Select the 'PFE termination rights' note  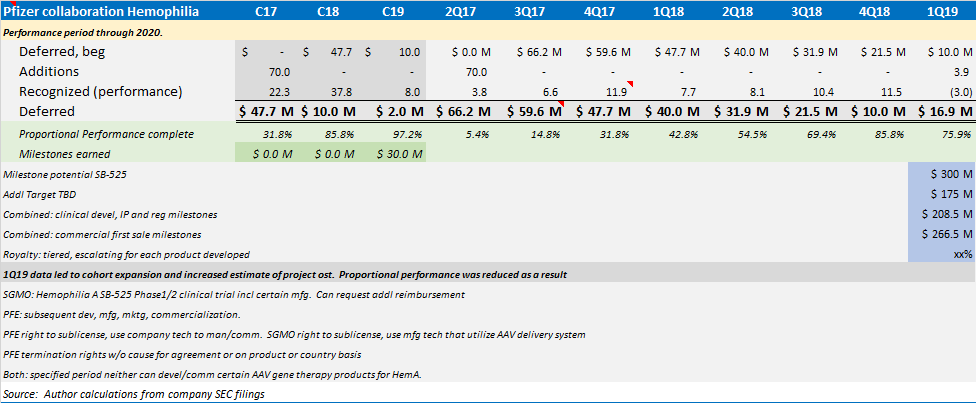(182, 354)
